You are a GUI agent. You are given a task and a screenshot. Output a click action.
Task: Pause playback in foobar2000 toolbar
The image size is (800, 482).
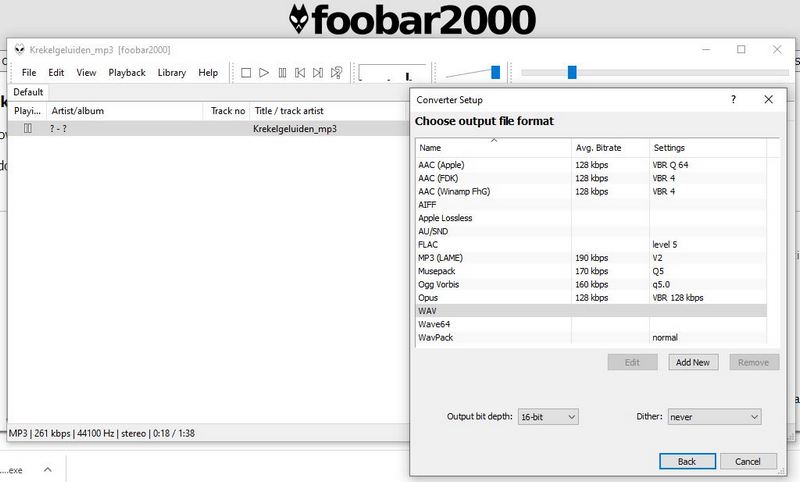(282, 73)
